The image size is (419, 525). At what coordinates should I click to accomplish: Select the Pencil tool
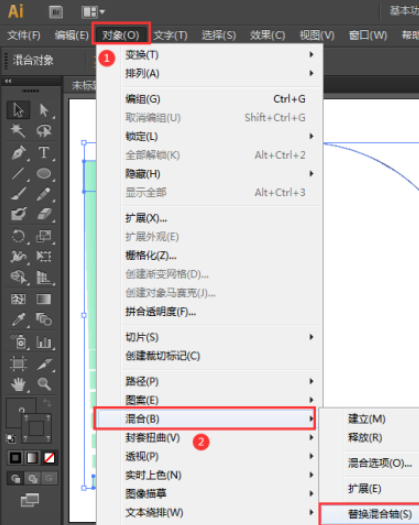[x=44, y=194]
